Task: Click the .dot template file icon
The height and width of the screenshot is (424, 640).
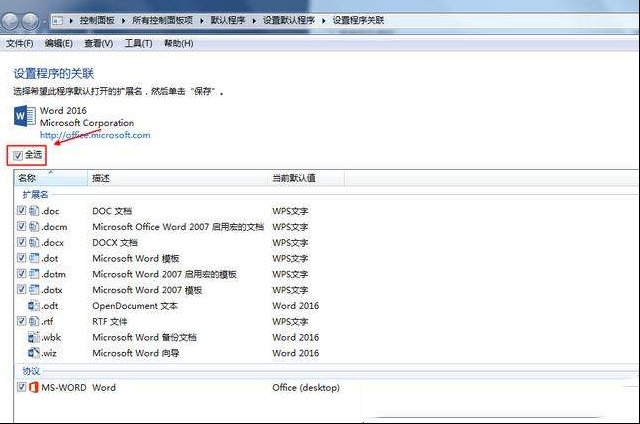Action: (x=34, y=258)
